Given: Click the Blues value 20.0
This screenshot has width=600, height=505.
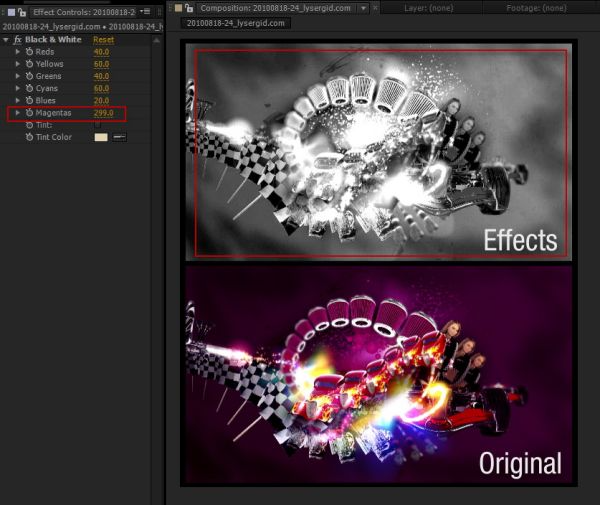Looking at the screenshot, I should pos(101,101).
